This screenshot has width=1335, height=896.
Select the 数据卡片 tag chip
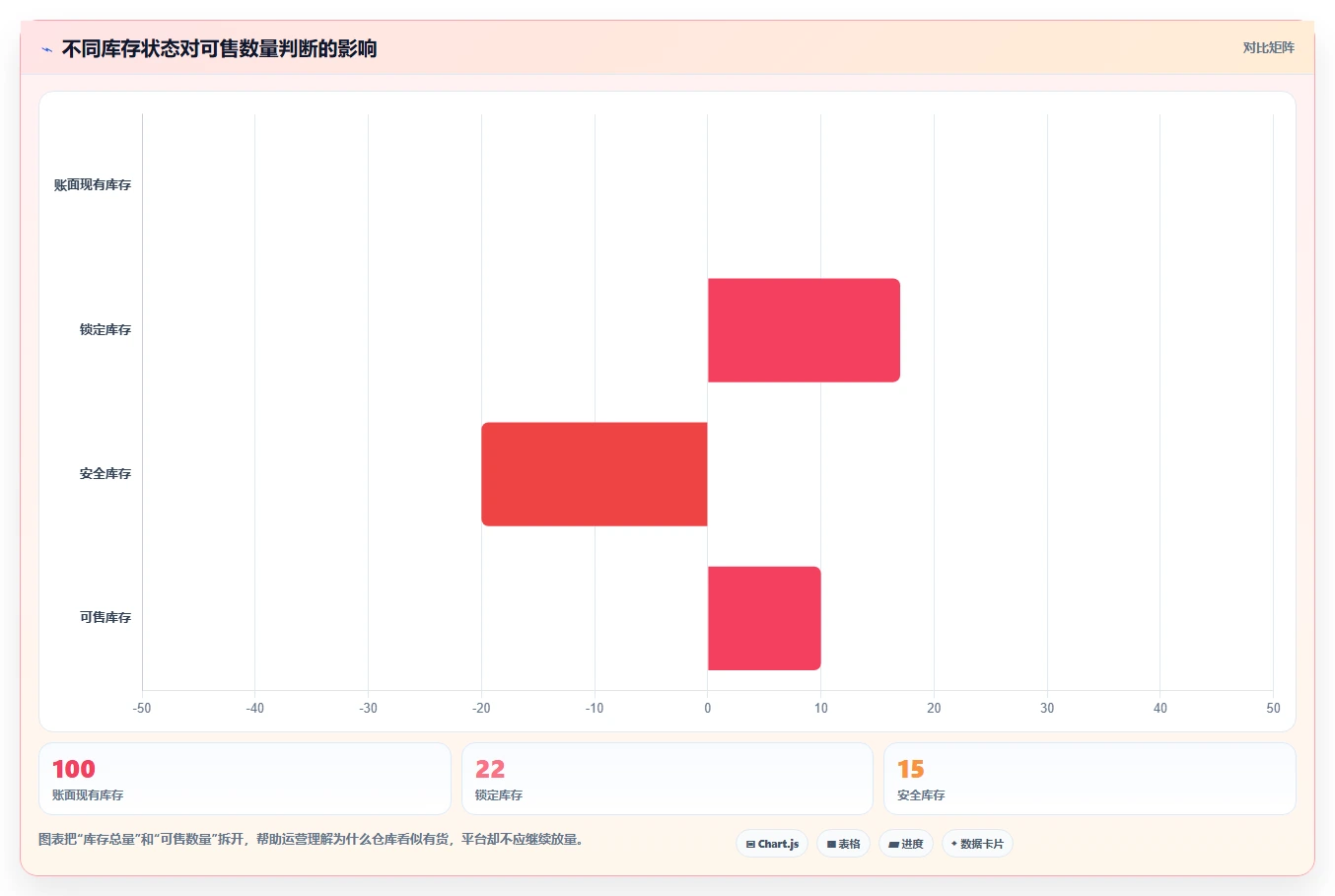tap(977, 844)
